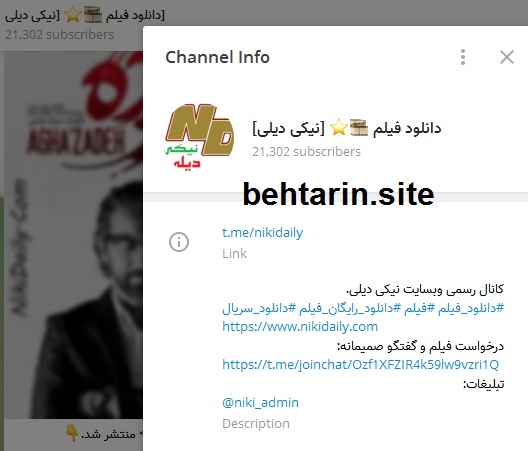Open the ND channel profile picture

(199, 136)
